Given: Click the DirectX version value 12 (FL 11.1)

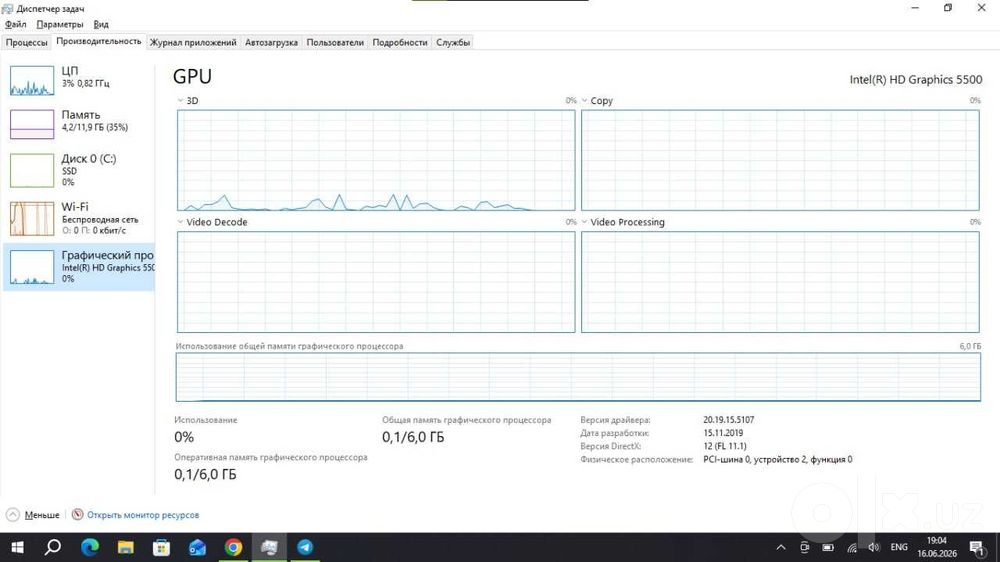Looking at the screenshot, I should tap(724, 446).
